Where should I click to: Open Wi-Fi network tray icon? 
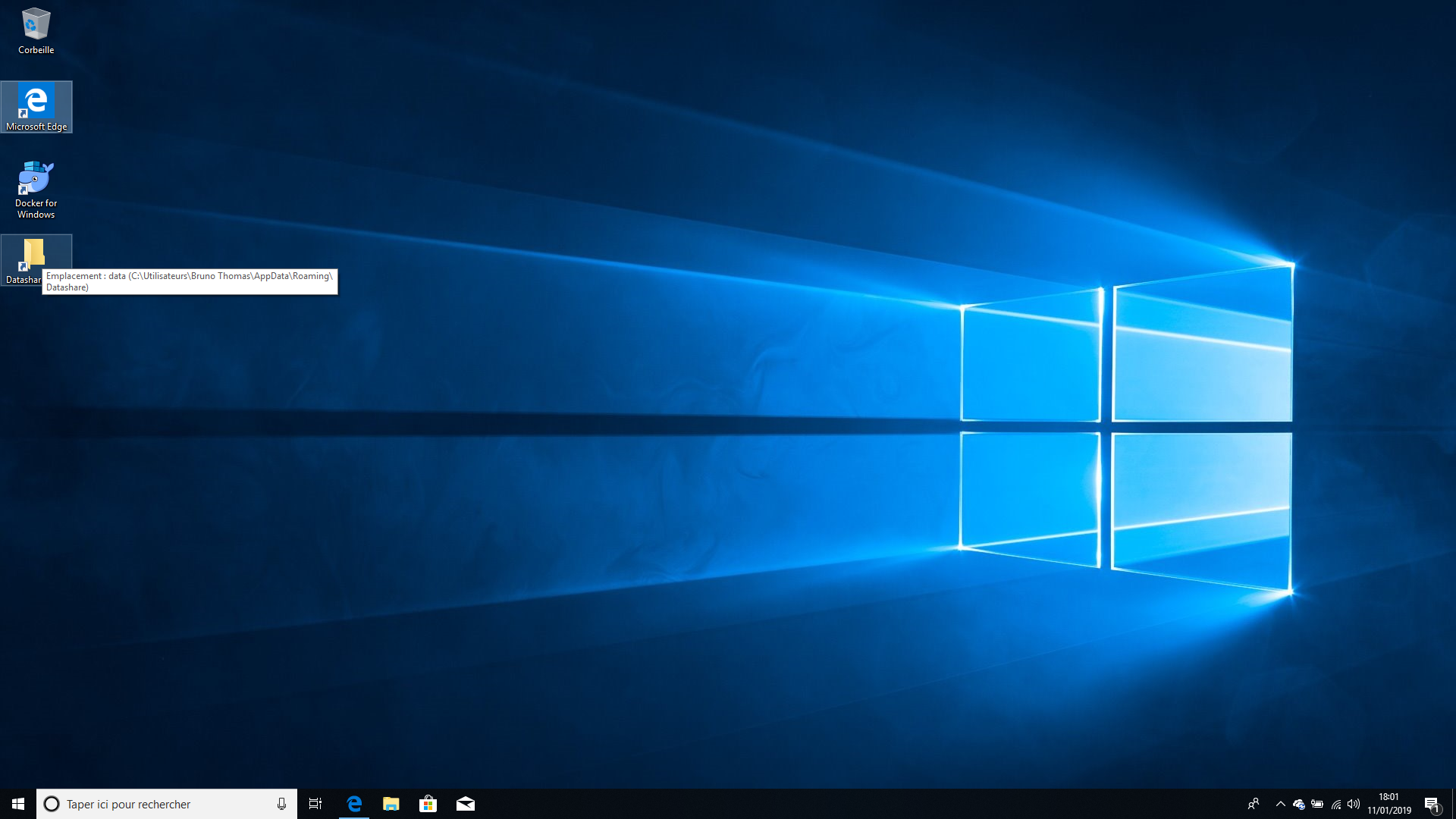[1336, 804]
